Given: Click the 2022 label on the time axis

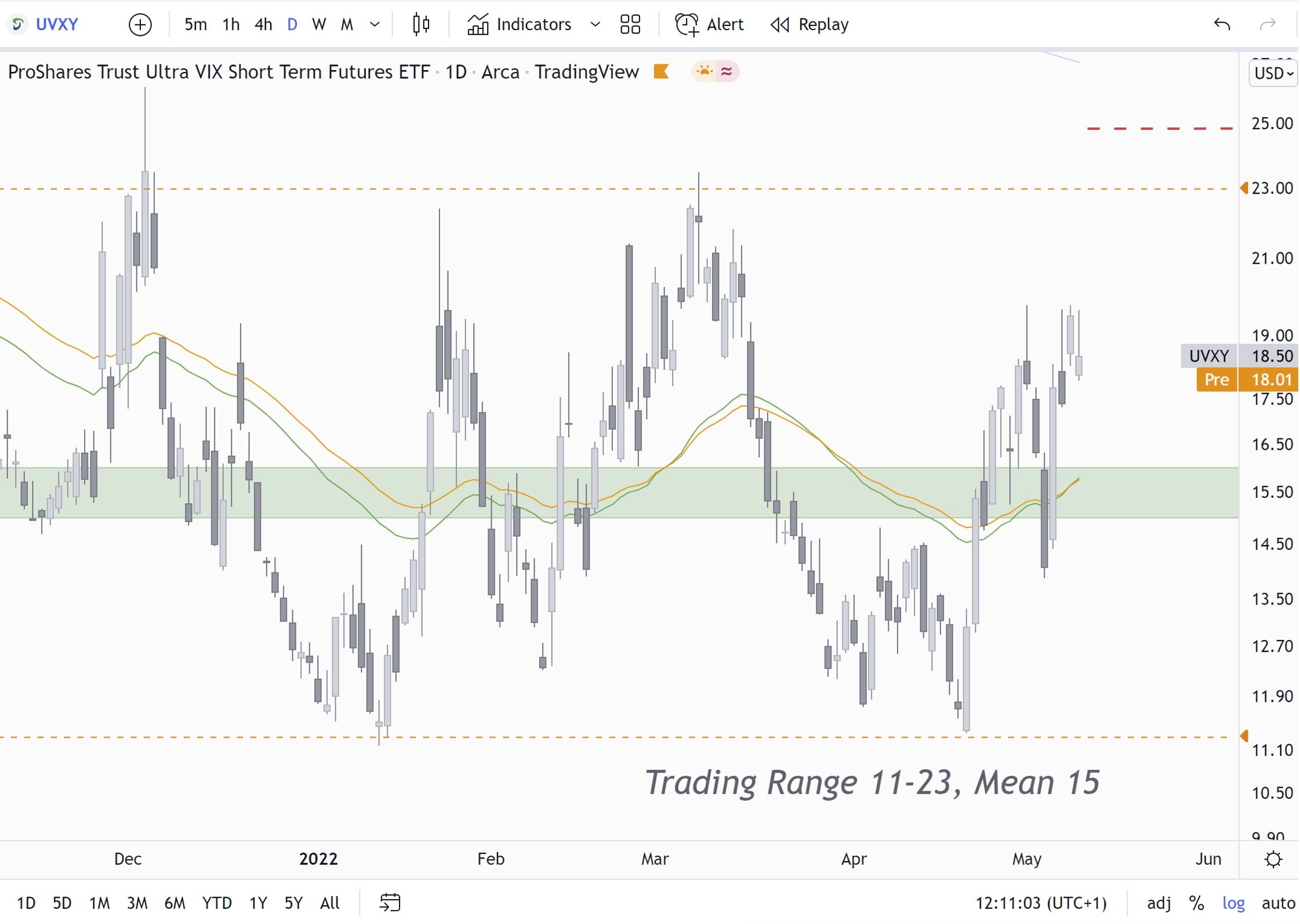Looking at the screenshot, I should 318,859.
